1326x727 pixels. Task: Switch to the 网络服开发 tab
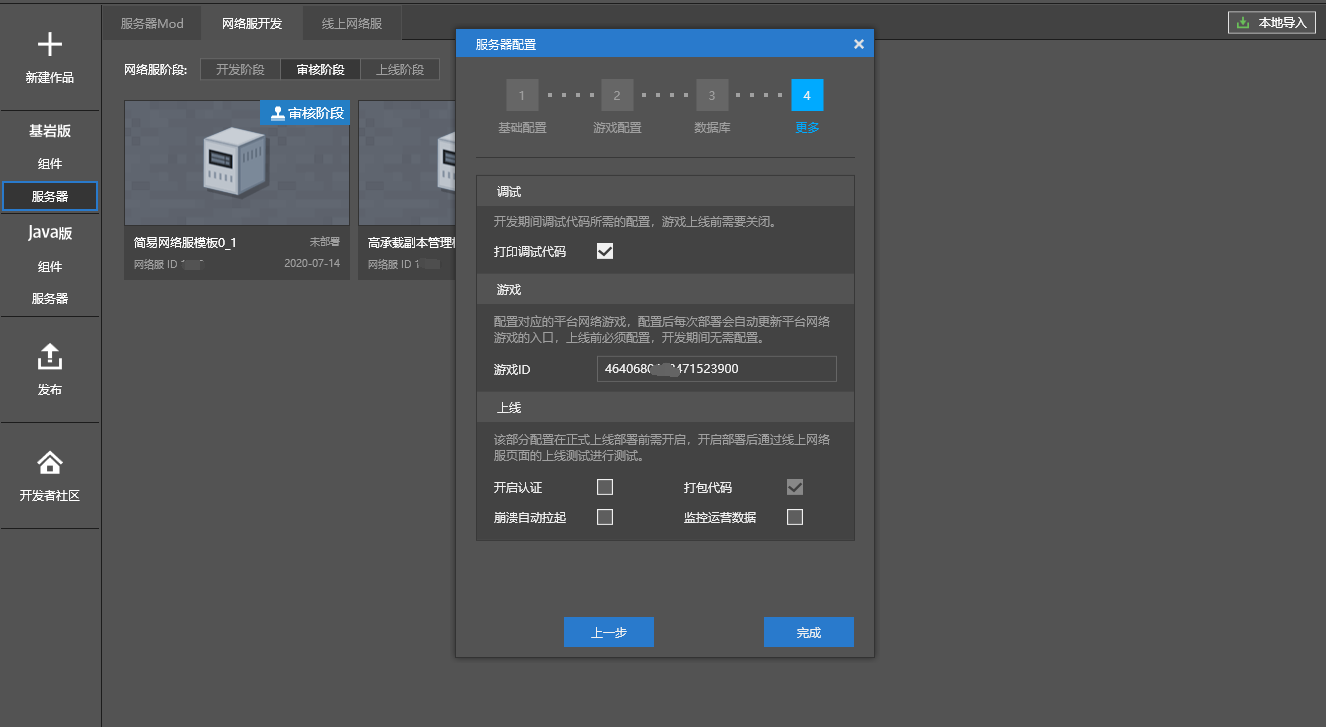tap(252, 23)
